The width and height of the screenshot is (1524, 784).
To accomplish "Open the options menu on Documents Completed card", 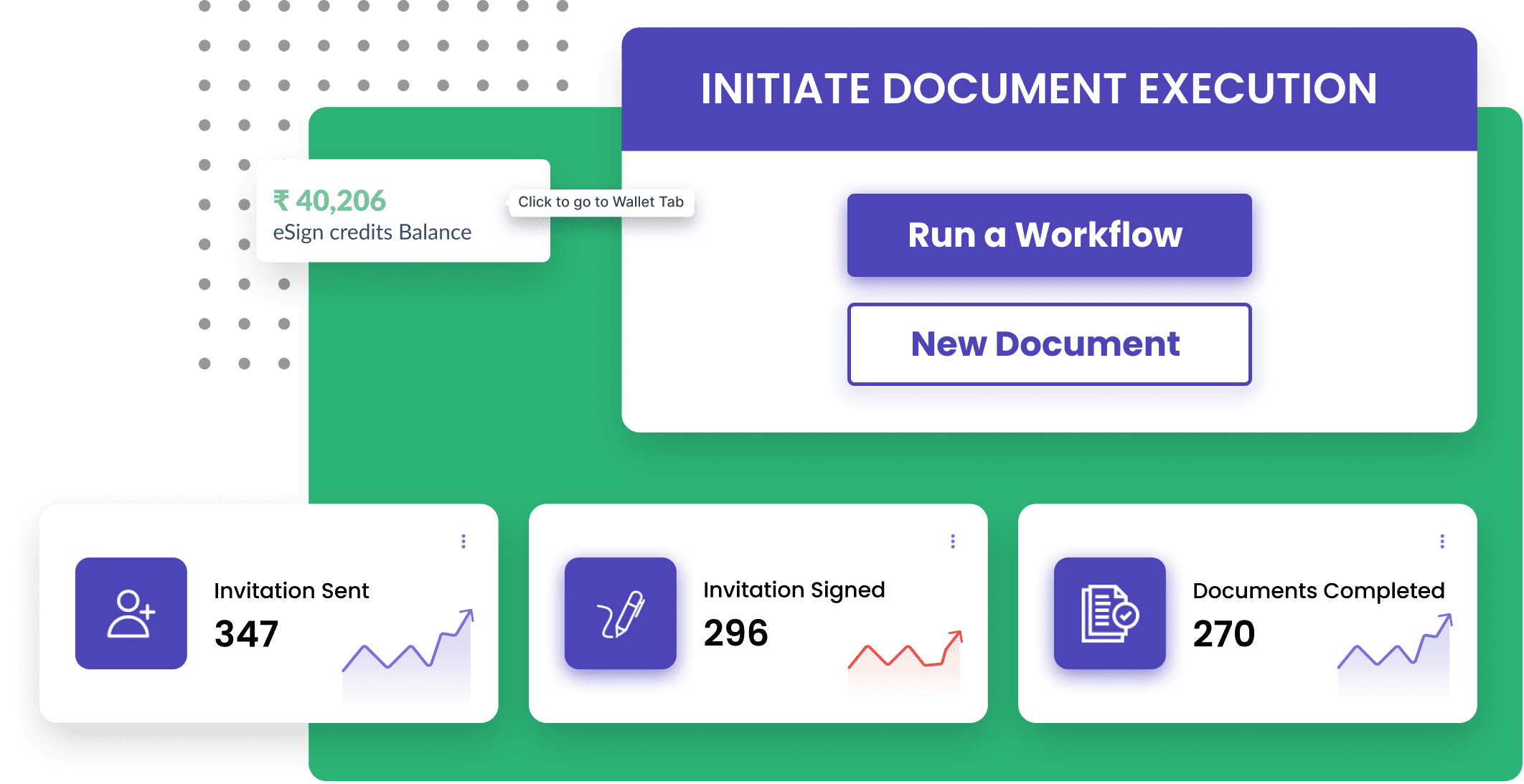I will tap(1441, 542).
